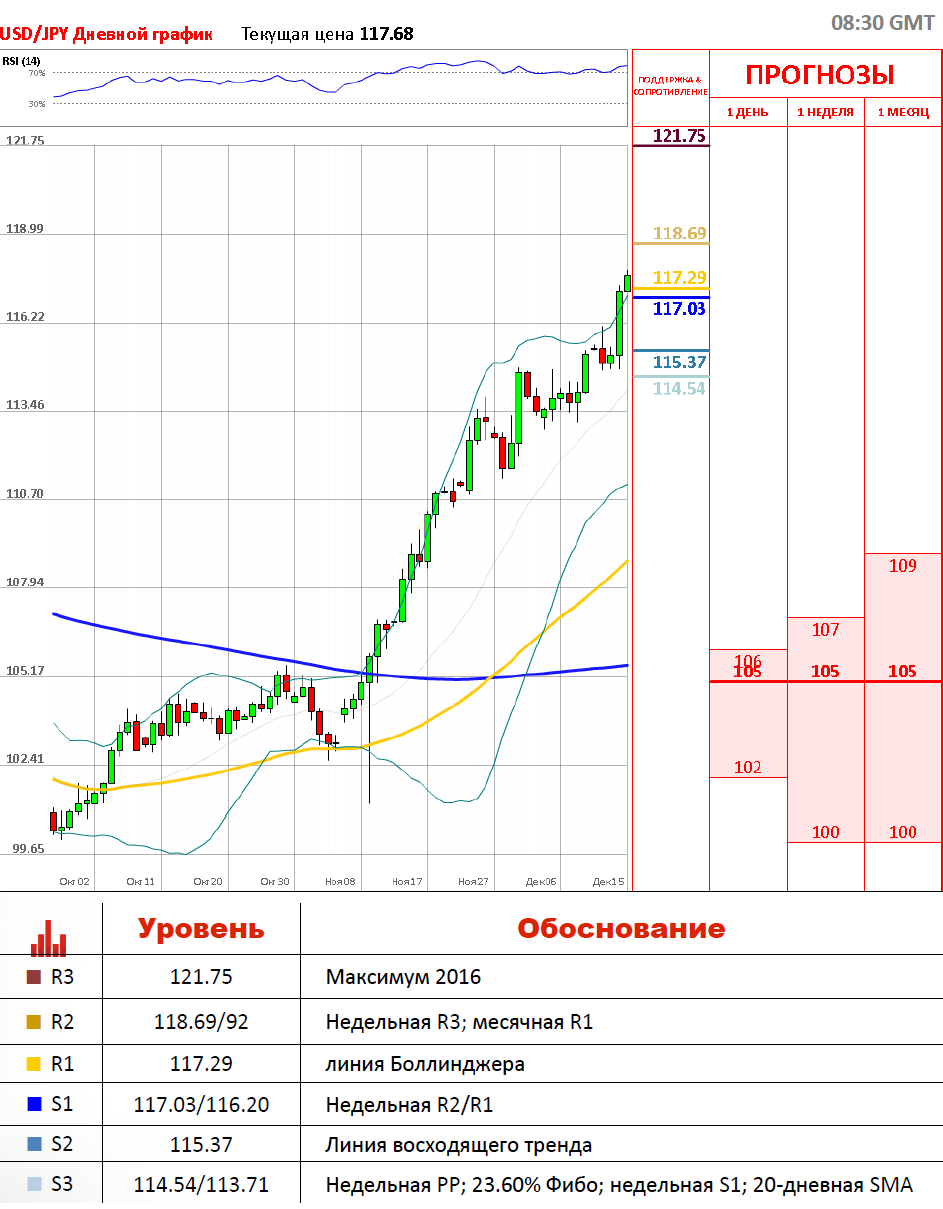Click the Уровень column header
The width and height of the screenshot is (943, 1209).
pos(201,929)
